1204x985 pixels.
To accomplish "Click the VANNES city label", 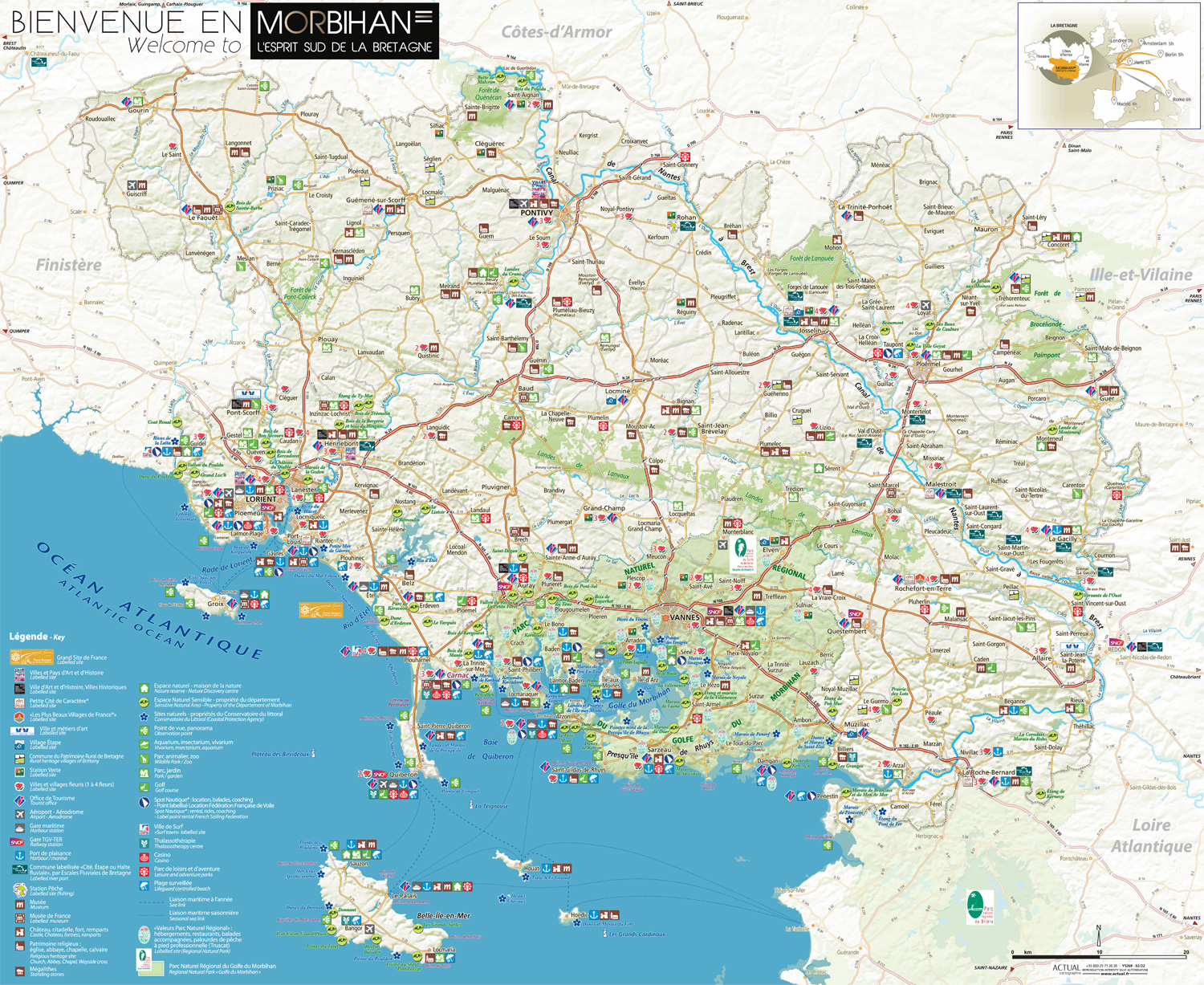I will pos(685,617).
